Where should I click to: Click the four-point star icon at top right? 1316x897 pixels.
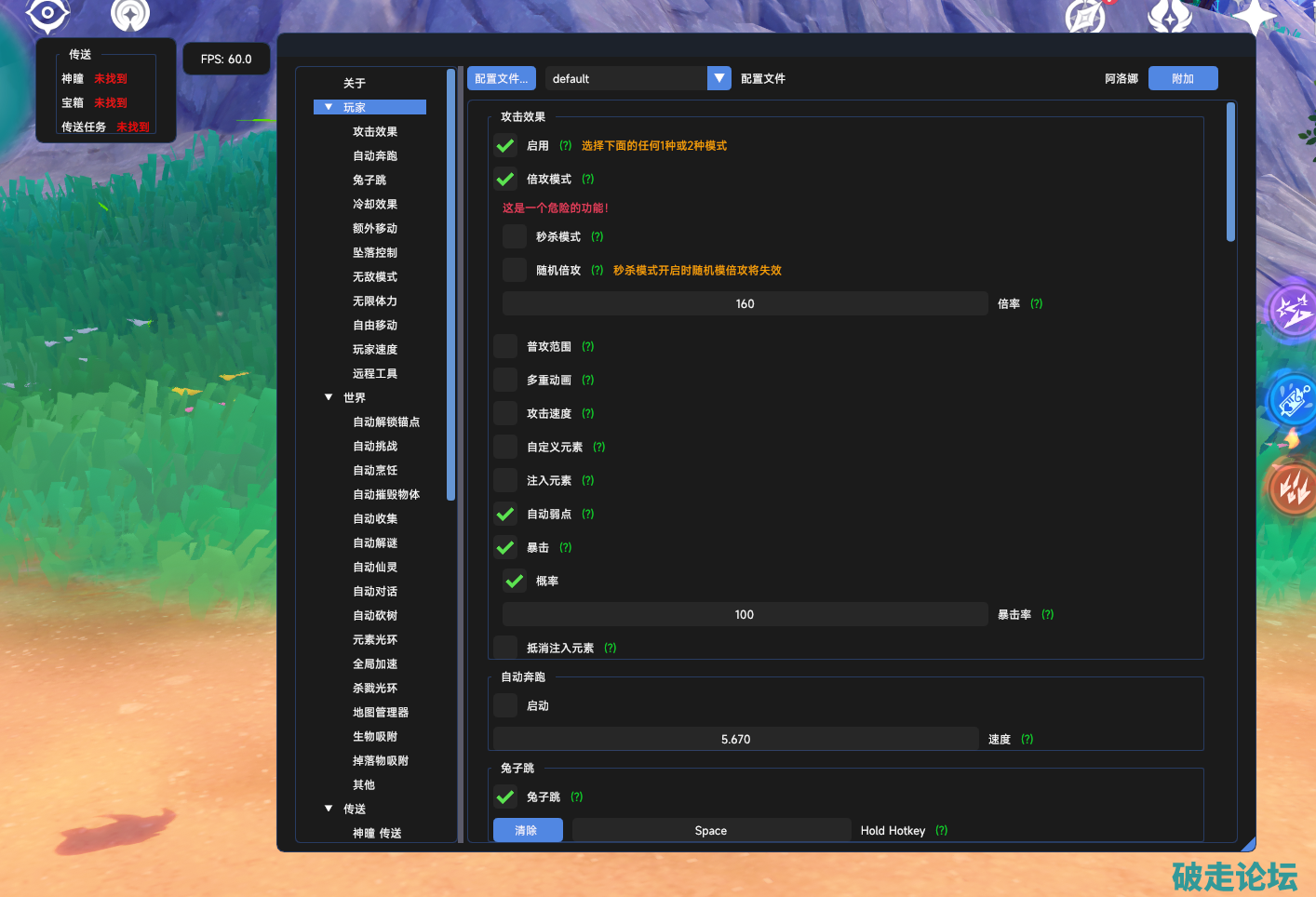point(1254,16)
